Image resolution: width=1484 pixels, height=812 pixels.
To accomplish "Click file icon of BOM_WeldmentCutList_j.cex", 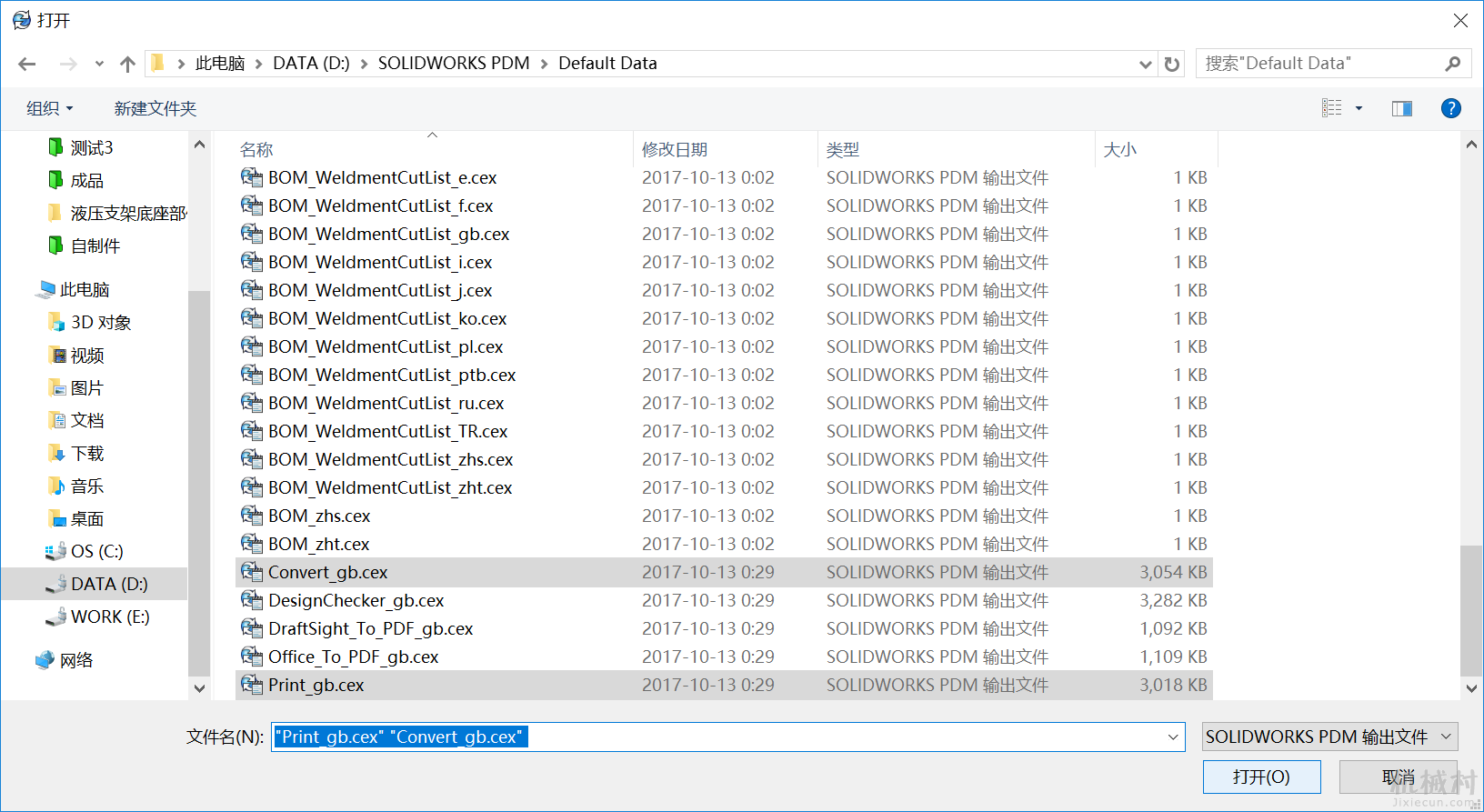I will point(252,290).
